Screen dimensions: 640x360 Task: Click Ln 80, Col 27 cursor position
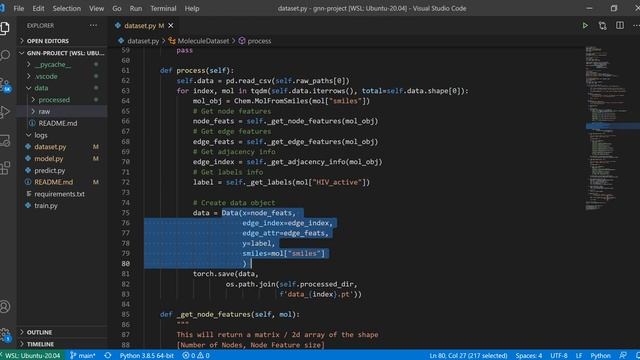(468, 356)
